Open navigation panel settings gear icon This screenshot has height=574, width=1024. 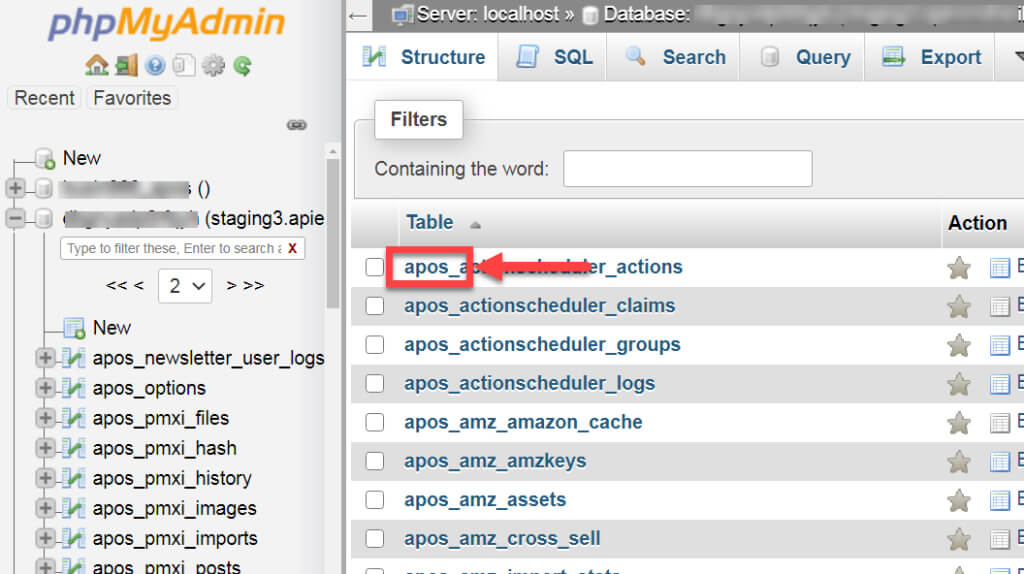click(213, 66)
